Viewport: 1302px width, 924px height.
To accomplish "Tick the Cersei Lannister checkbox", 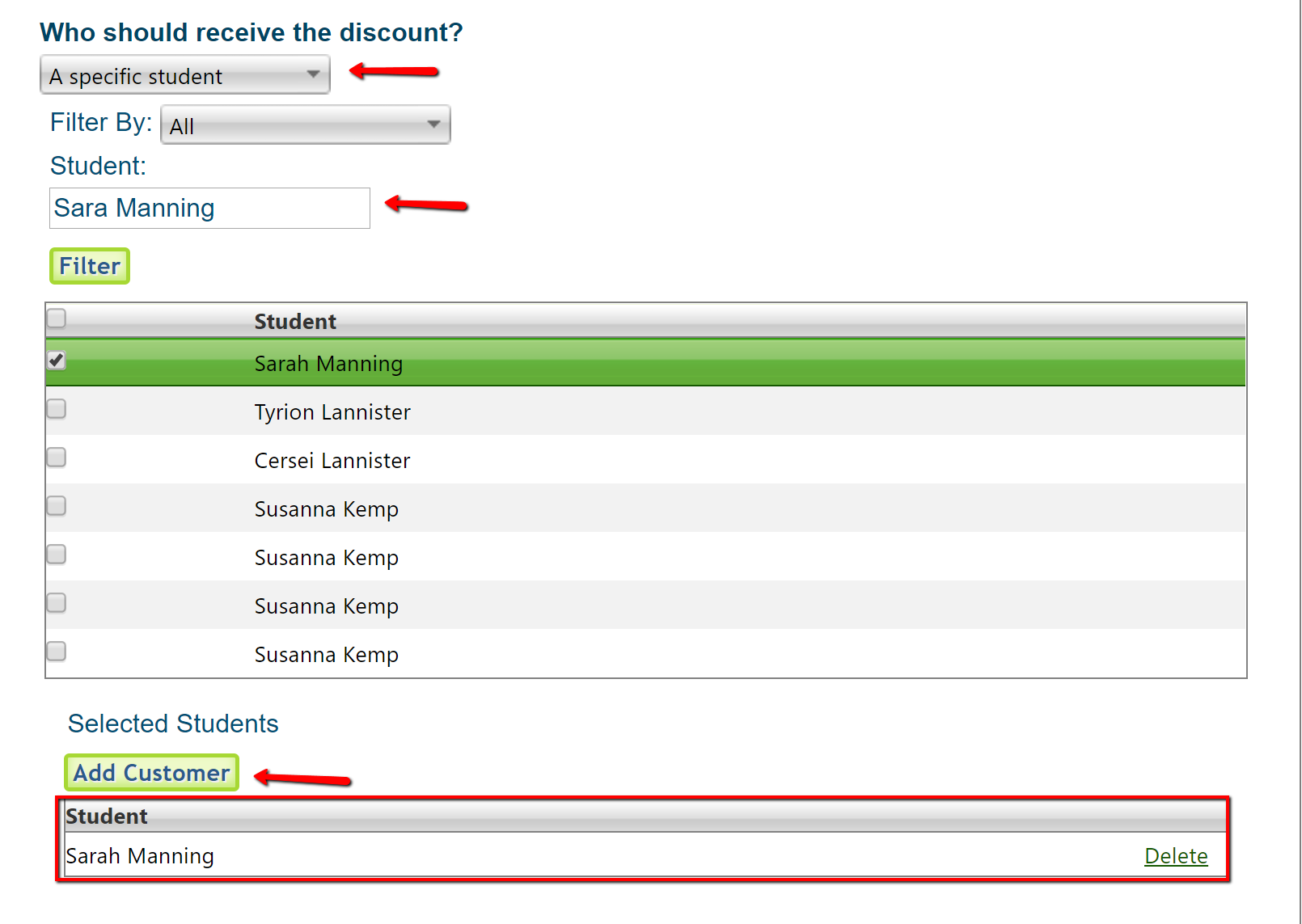I will (x=57, y=458).
